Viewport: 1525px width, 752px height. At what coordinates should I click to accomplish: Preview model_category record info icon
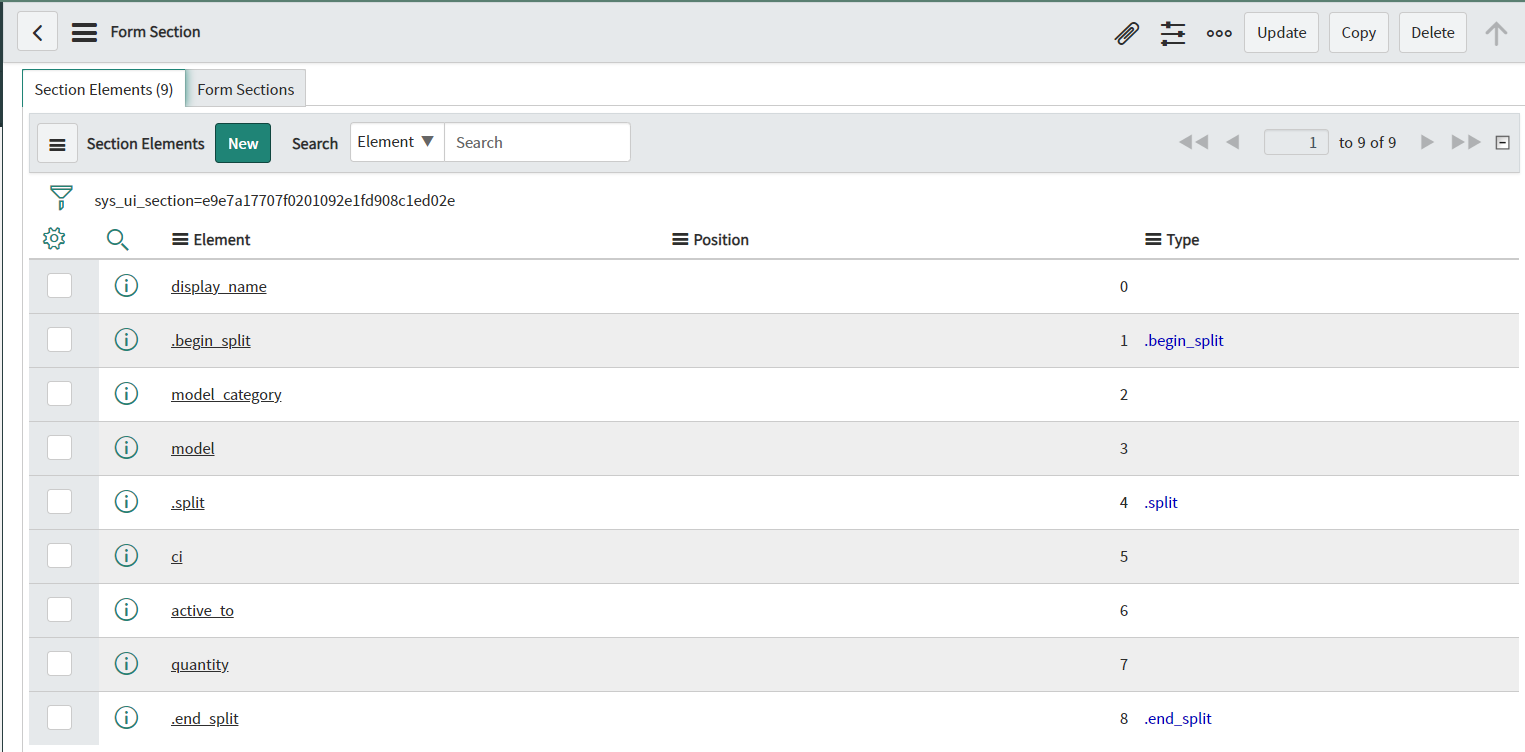(126, 394)
